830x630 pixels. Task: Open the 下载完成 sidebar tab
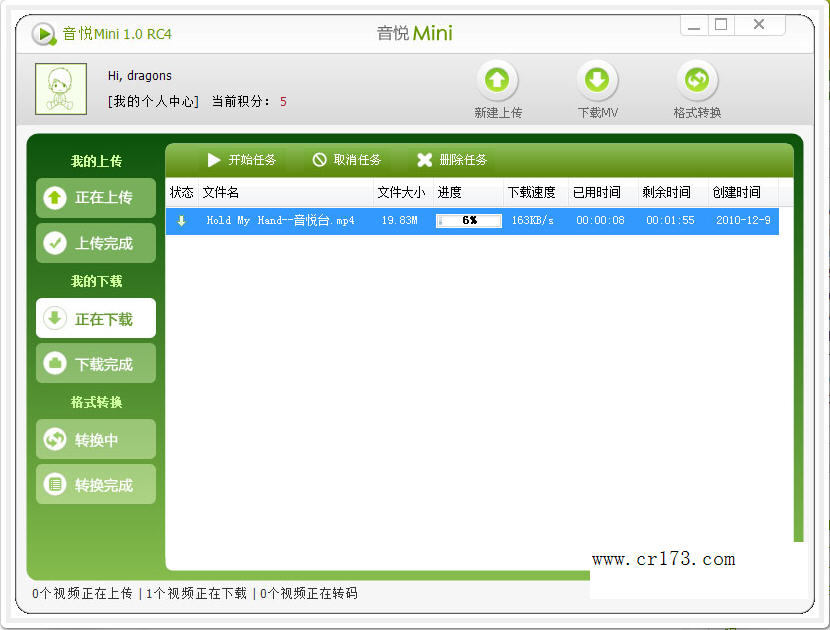[96, 364]
